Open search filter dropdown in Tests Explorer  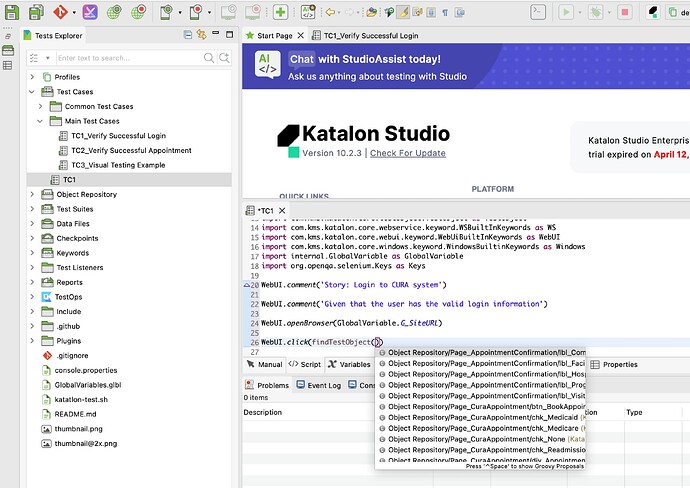48,58
